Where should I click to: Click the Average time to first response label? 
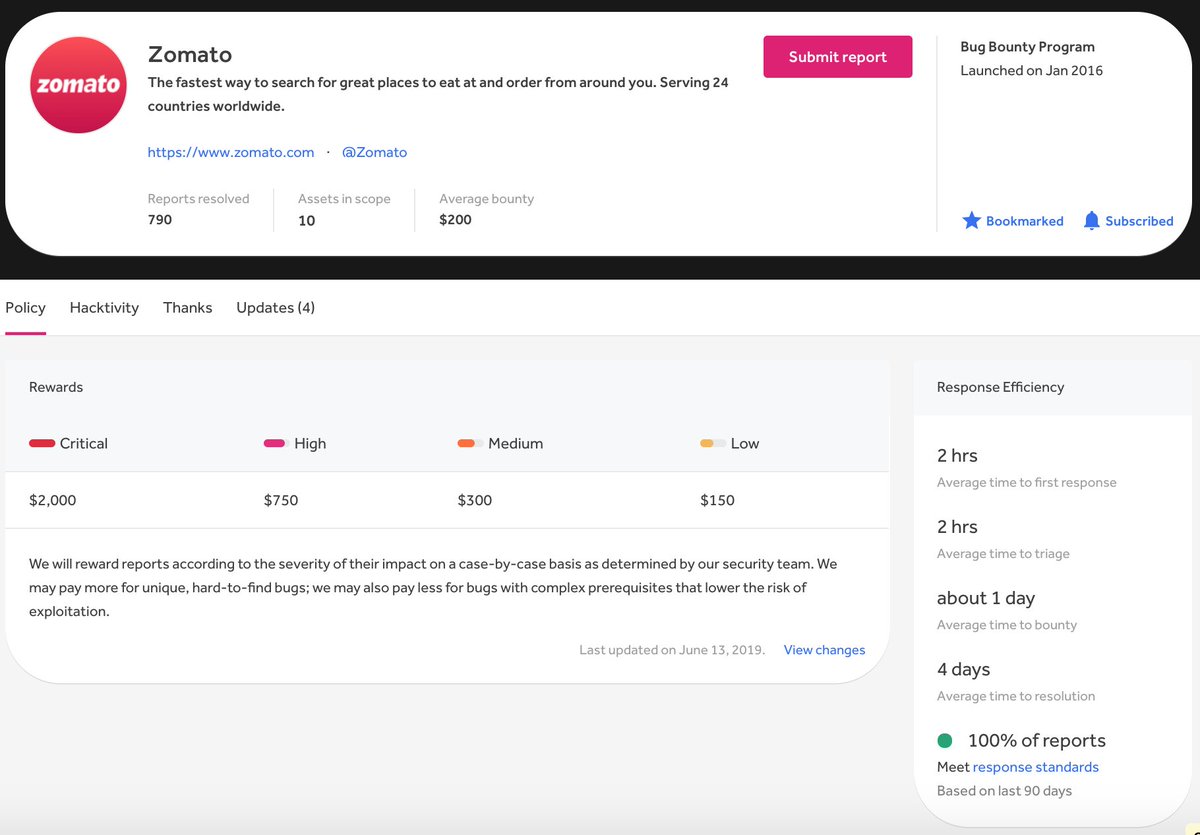(1026, 482)
